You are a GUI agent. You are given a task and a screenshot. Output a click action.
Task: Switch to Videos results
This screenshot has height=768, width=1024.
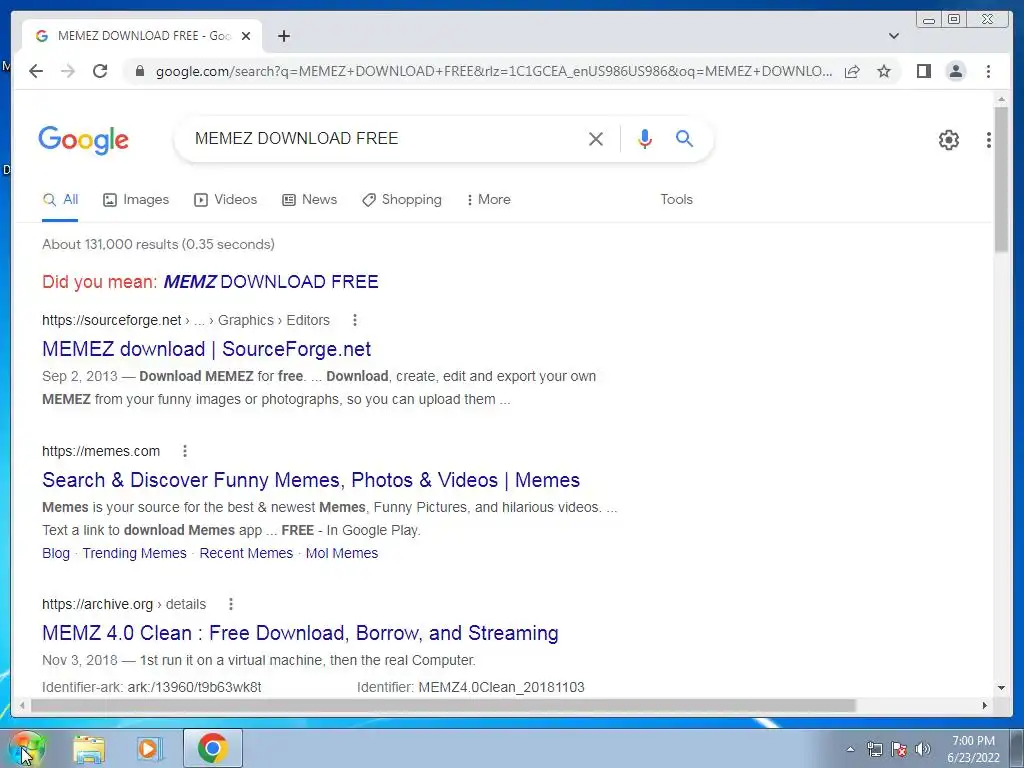click(225, 200)
